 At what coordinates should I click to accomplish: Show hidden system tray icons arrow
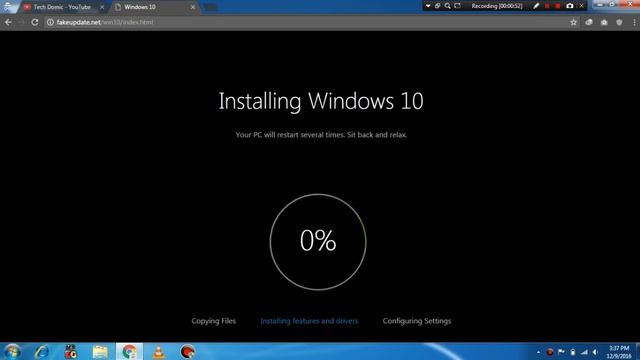pos(538,352)
